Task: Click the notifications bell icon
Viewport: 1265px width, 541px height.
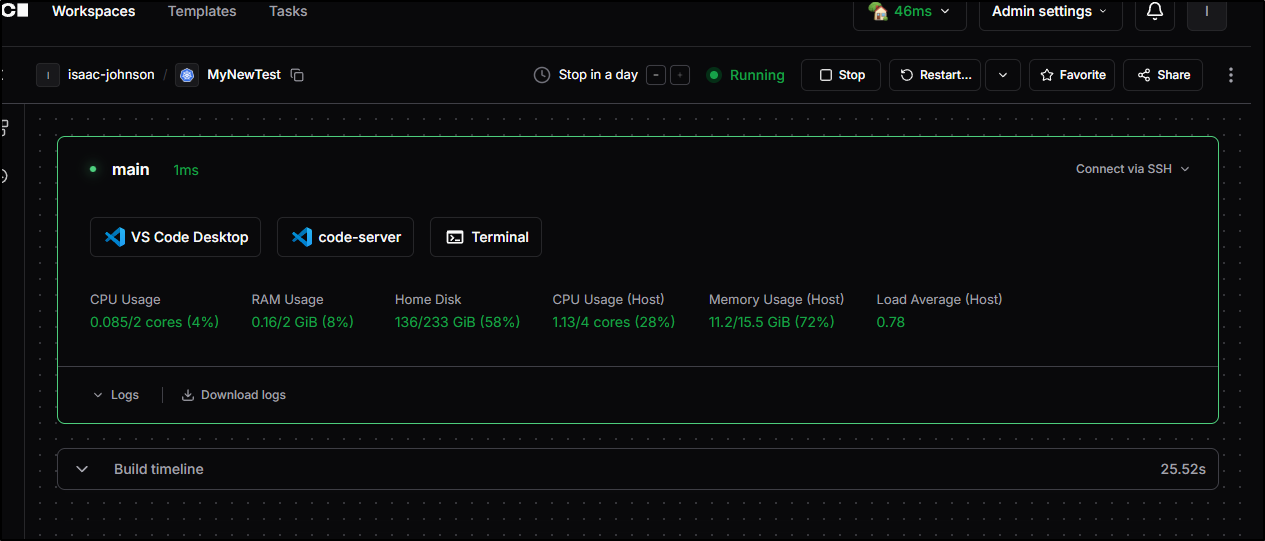Action: pyautogui.click(x=1154, y=12)
